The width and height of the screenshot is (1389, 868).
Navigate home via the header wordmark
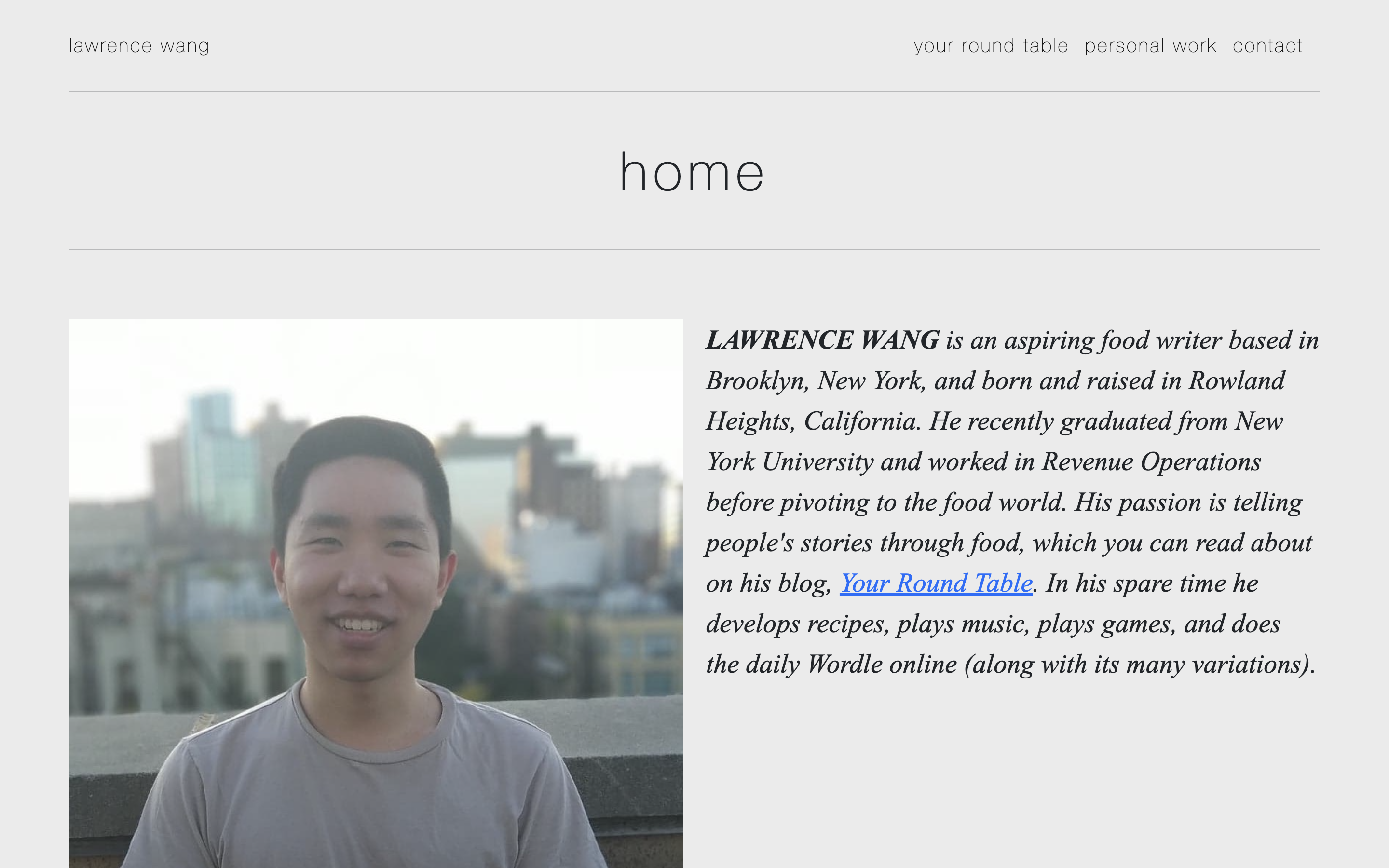click(x=139, y=45)
